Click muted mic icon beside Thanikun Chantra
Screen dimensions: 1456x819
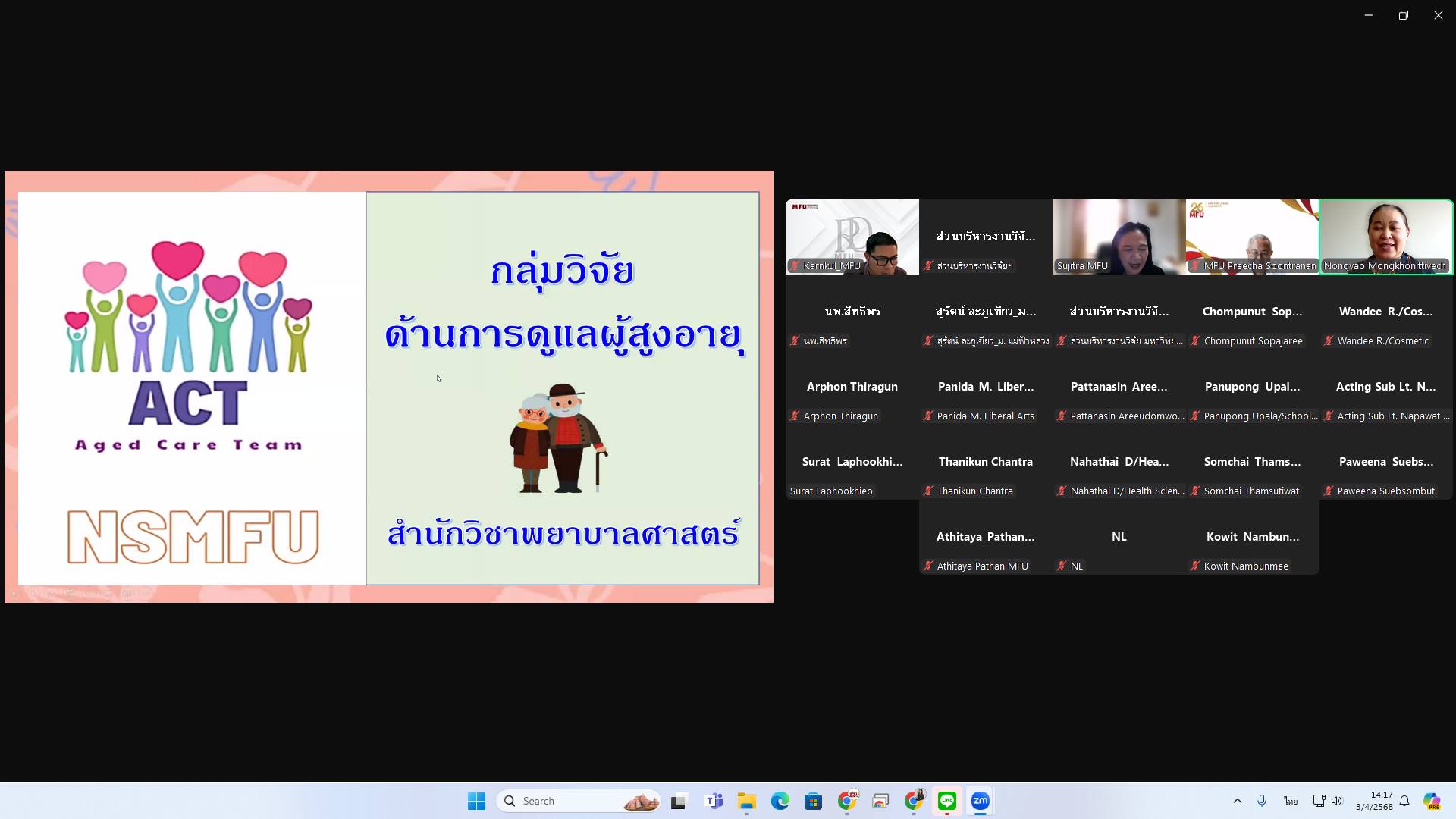click(x=928, y=491)
